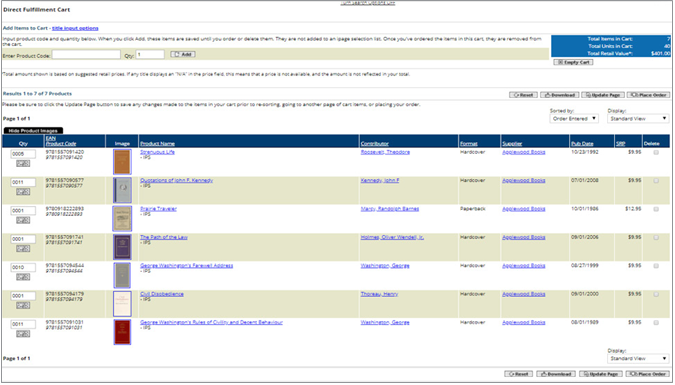Screen dimensions: 675x385
Task: Open The Path of the Law cover image
Action: click(122, 247)
